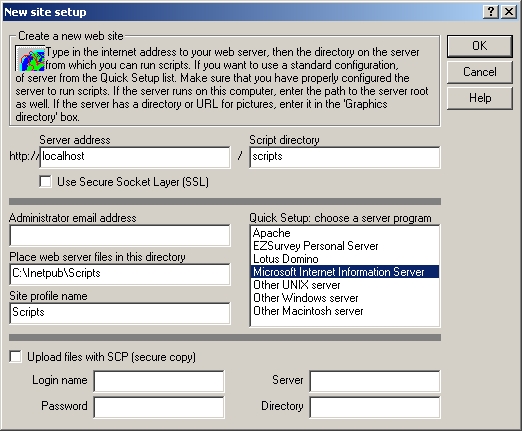Click the Cancel button
The image size is (522, 431).
(x=480, y=72)
